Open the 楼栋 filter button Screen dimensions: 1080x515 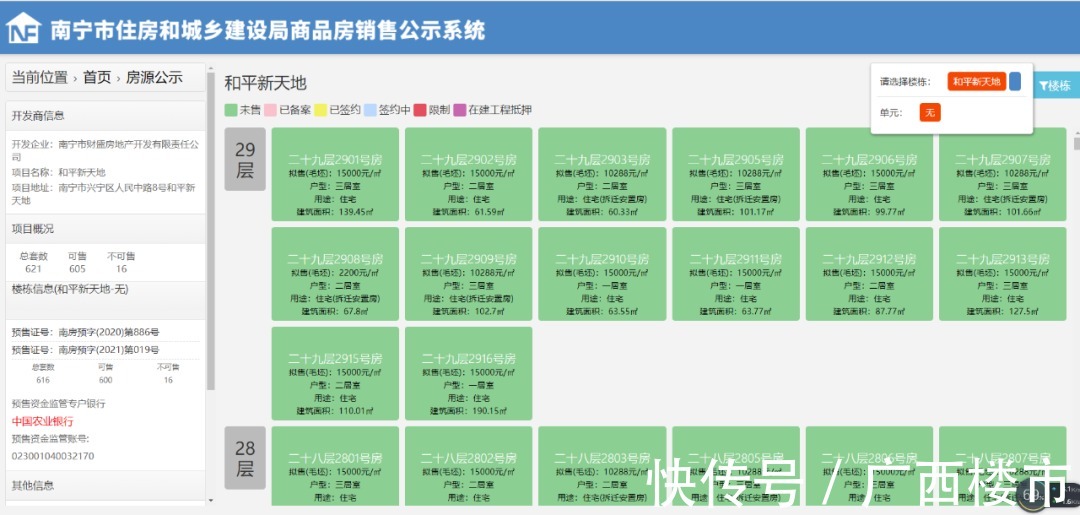click(1056, 86)
